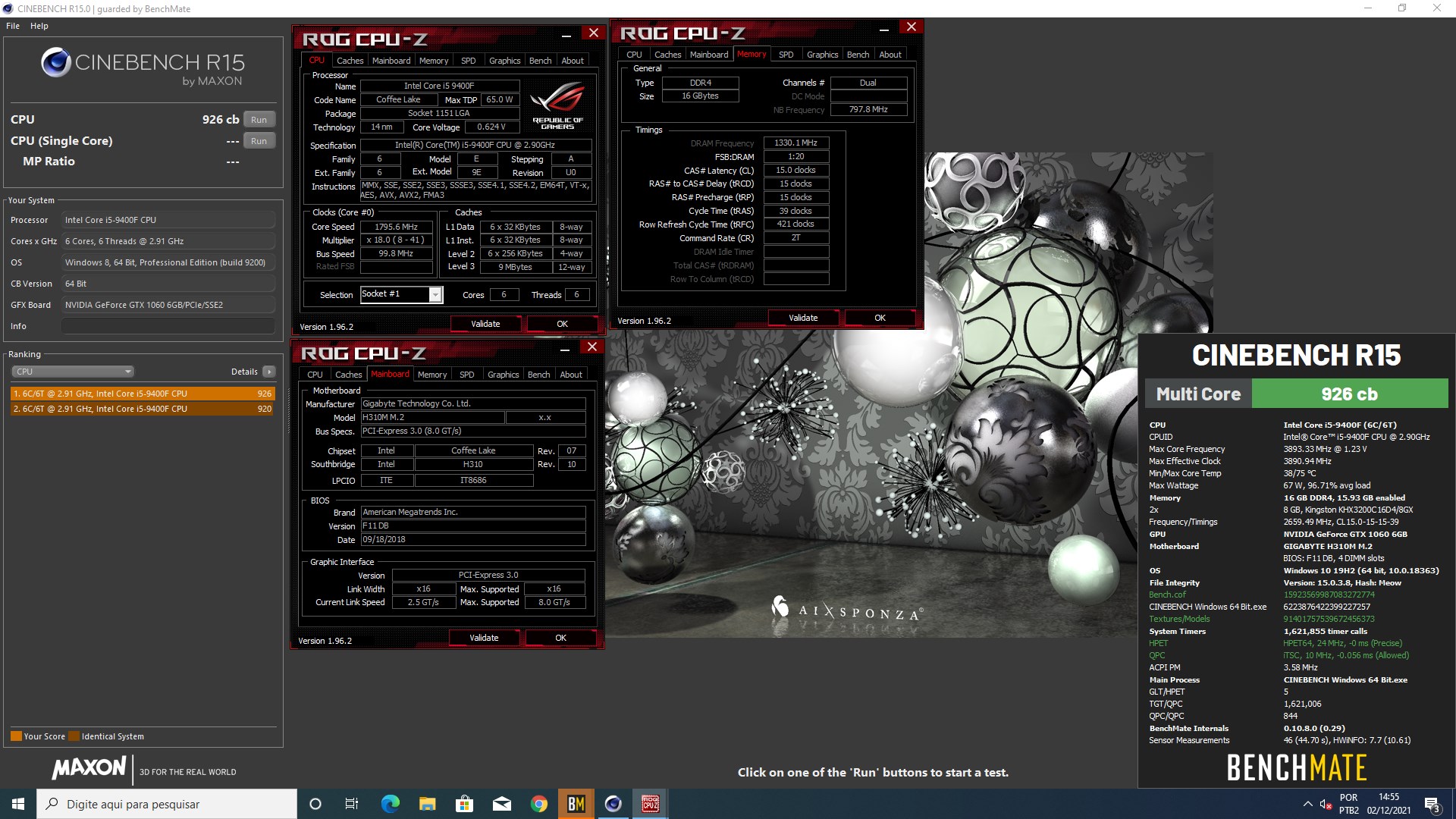Screen dimensions: 1456x819
Task: Open Mainboard tab in top-left CPU-Z window
Action: [391, 61]
